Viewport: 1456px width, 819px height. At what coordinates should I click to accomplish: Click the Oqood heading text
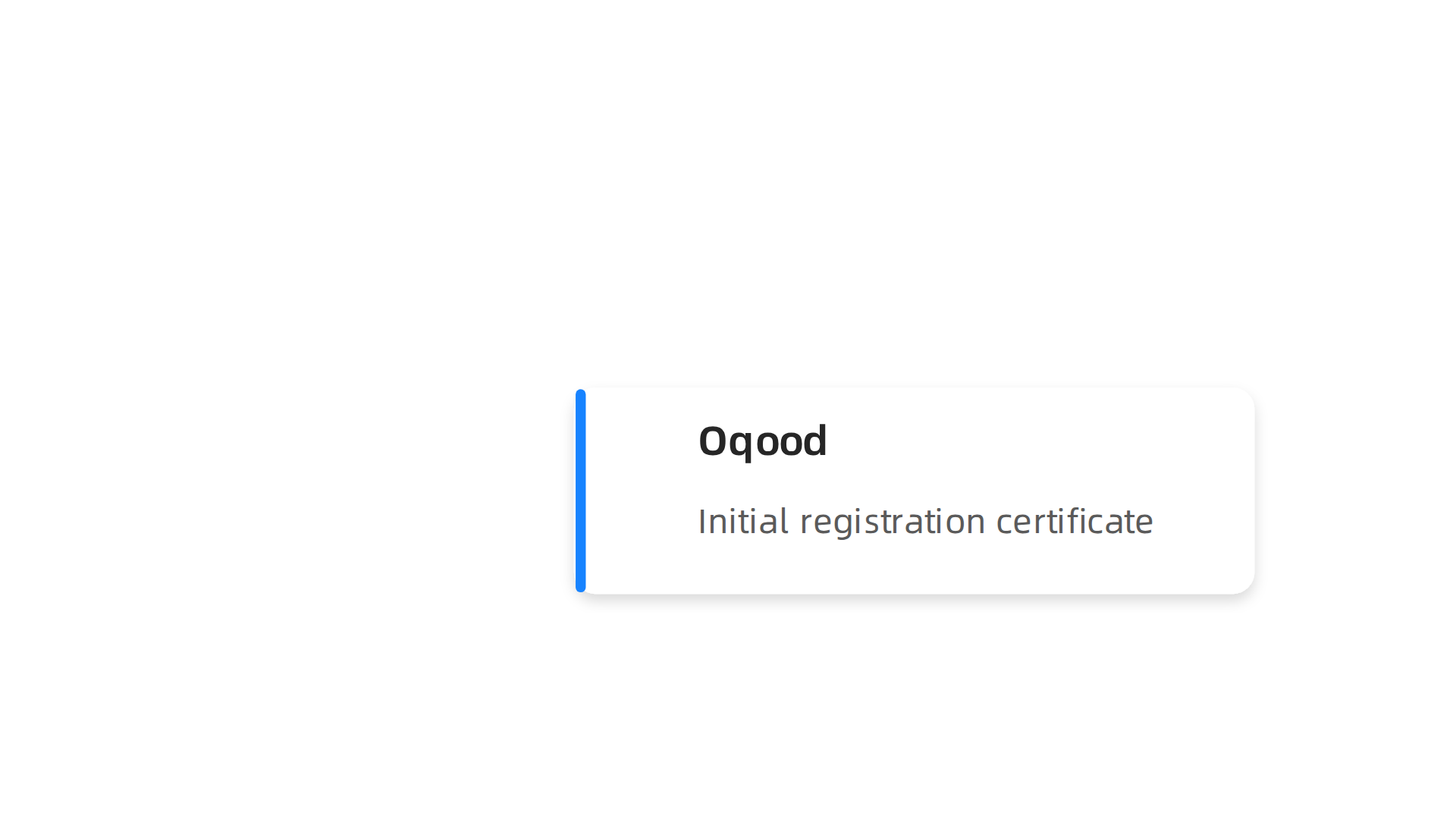pos(762,442)
